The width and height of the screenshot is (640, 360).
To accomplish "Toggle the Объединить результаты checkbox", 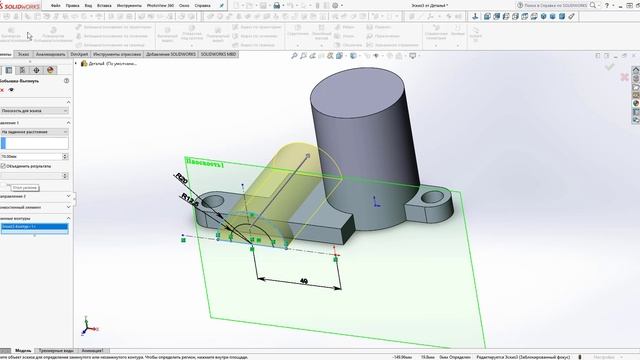I will coord(3,166).
